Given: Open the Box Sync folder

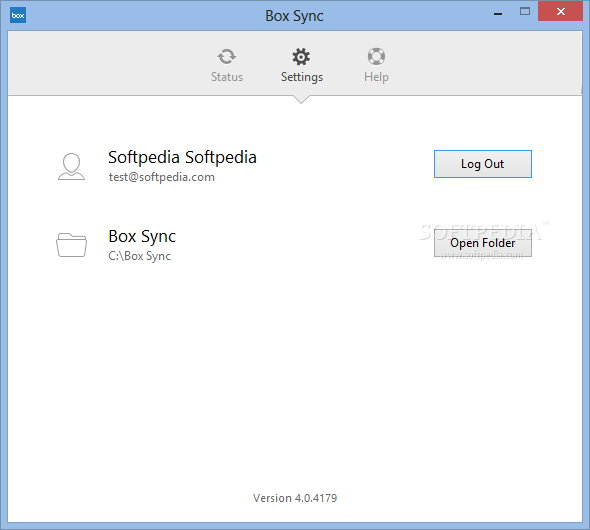Looking at the screenshot, I should (483, 243).
